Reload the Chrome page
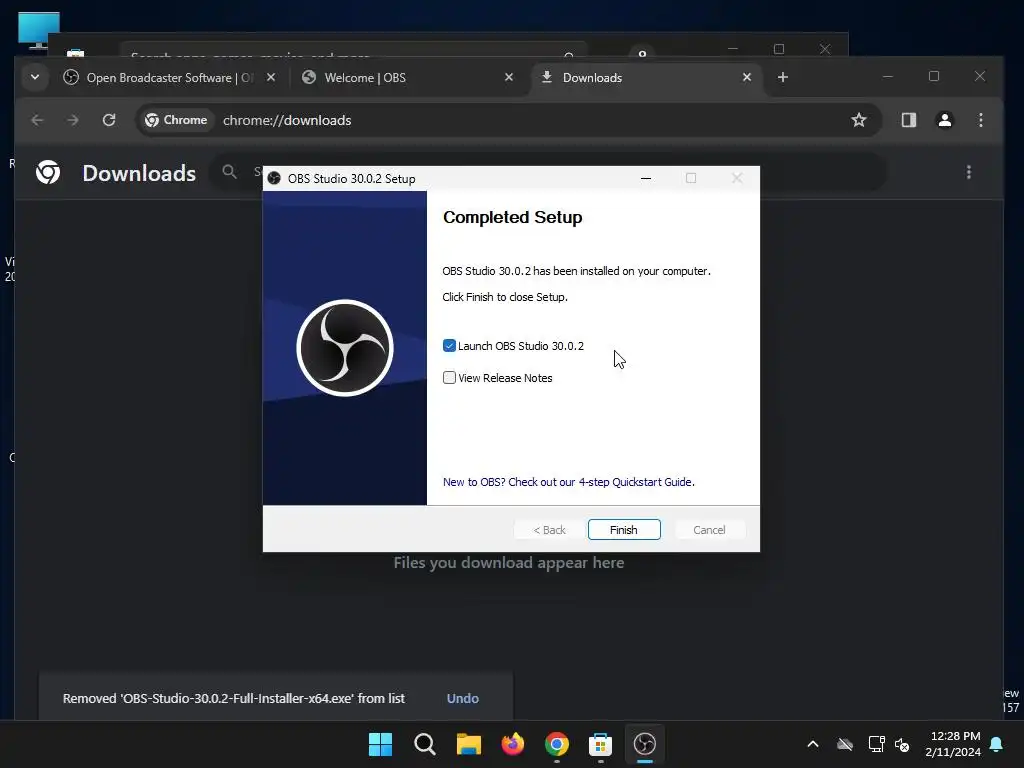 pos(109,120)
